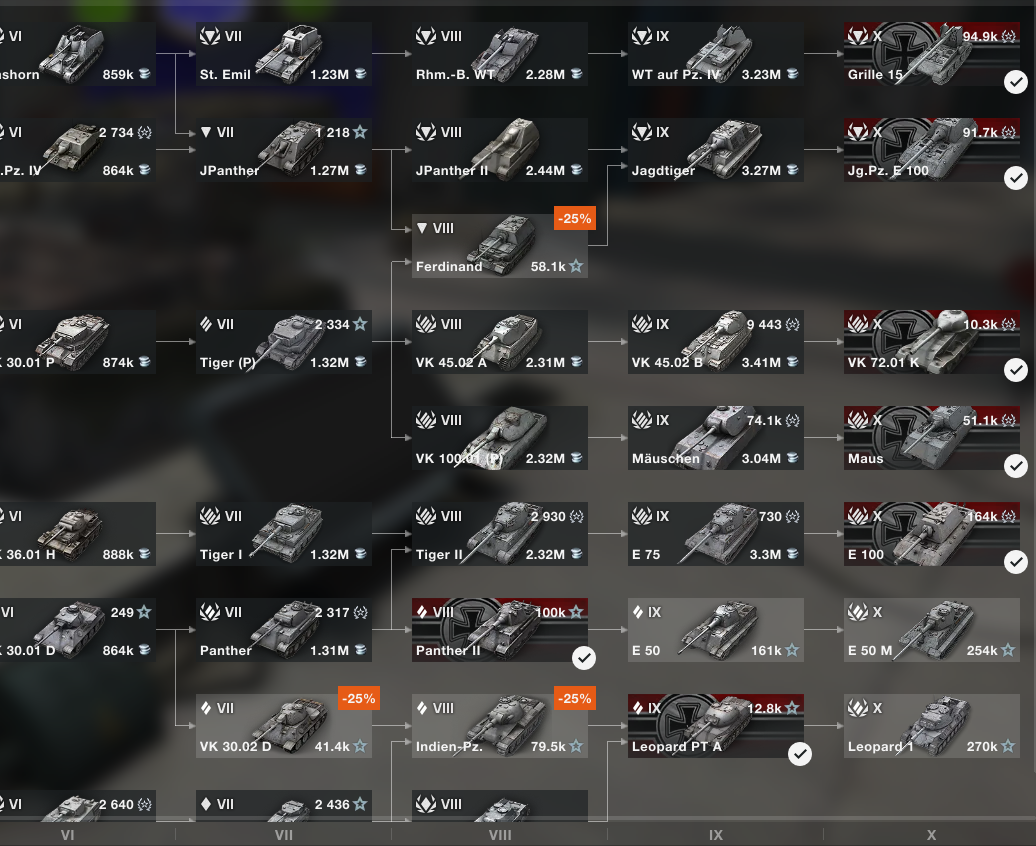Choose the Leopard 1 tank thumbnail

tap(938, 725)
